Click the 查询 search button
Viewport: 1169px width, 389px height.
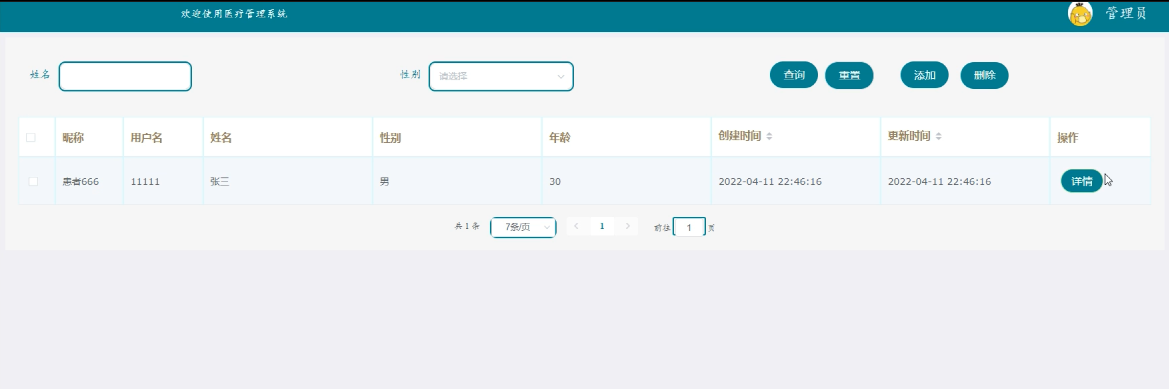(x=794, y=75)
